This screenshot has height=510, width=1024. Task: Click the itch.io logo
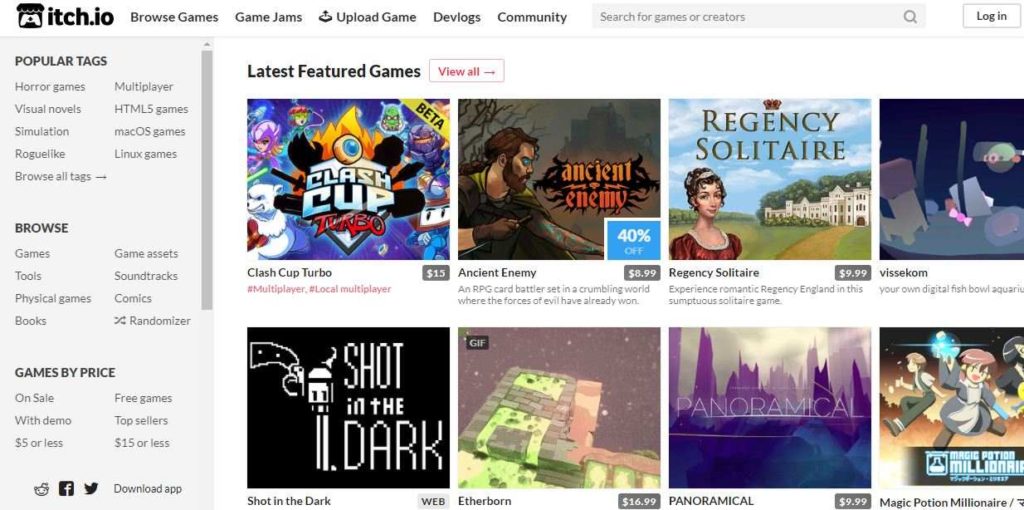[65, 17]
